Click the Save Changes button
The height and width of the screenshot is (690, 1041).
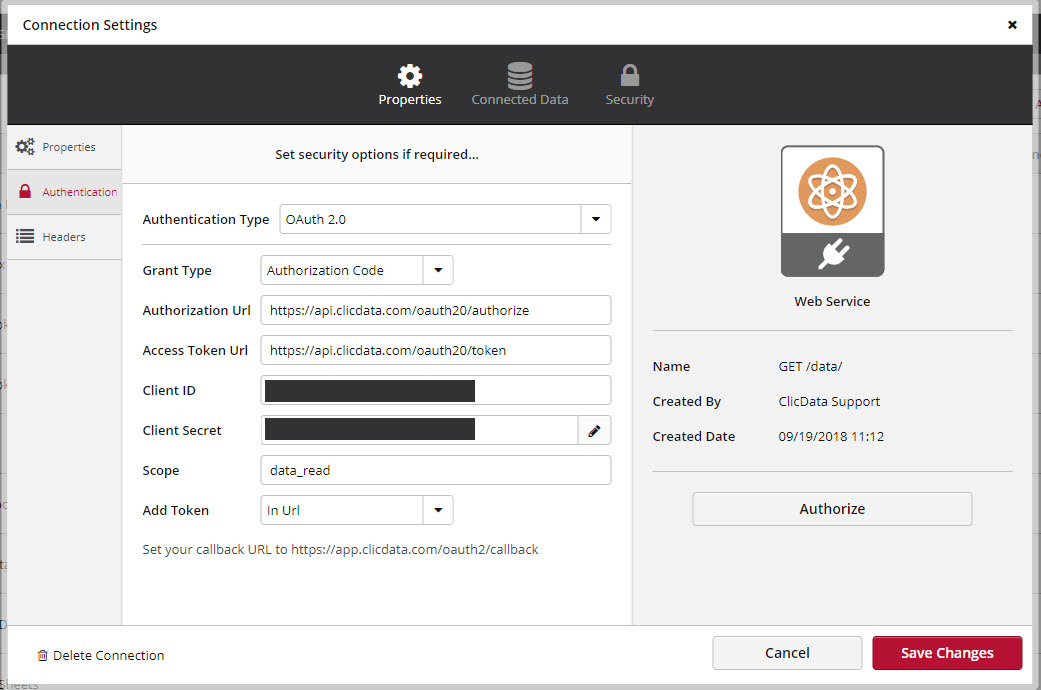click(946, 653)
